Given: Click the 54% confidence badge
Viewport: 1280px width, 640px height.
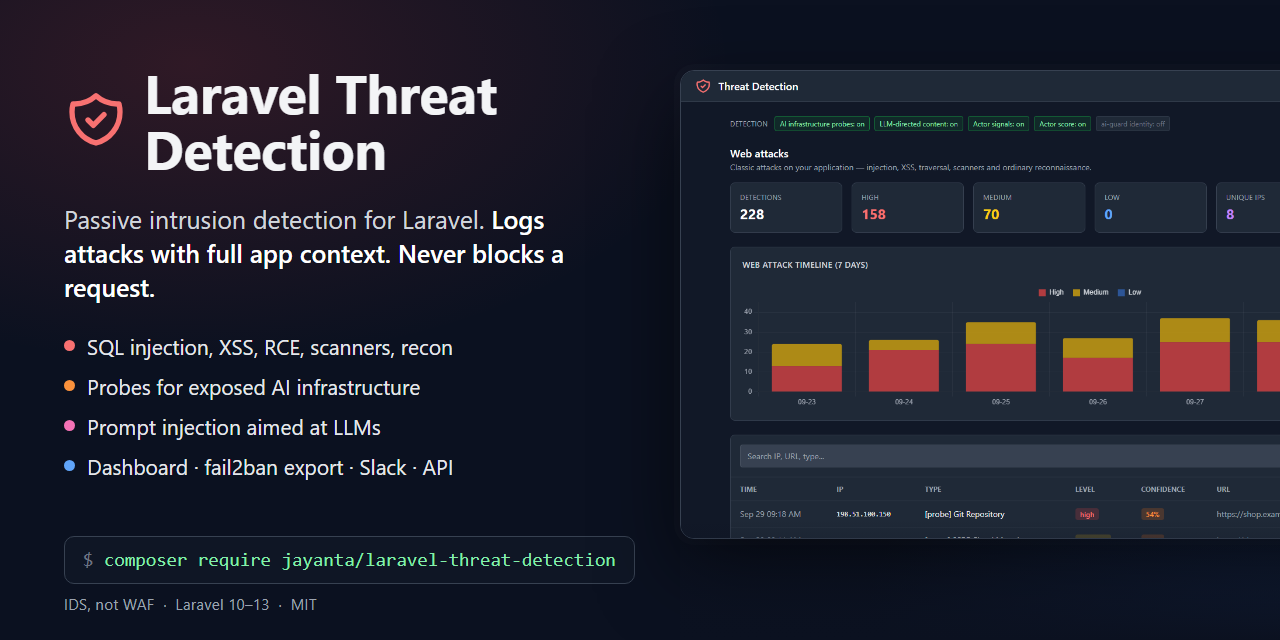Looking at the screenshot, I should point(1152,514).
